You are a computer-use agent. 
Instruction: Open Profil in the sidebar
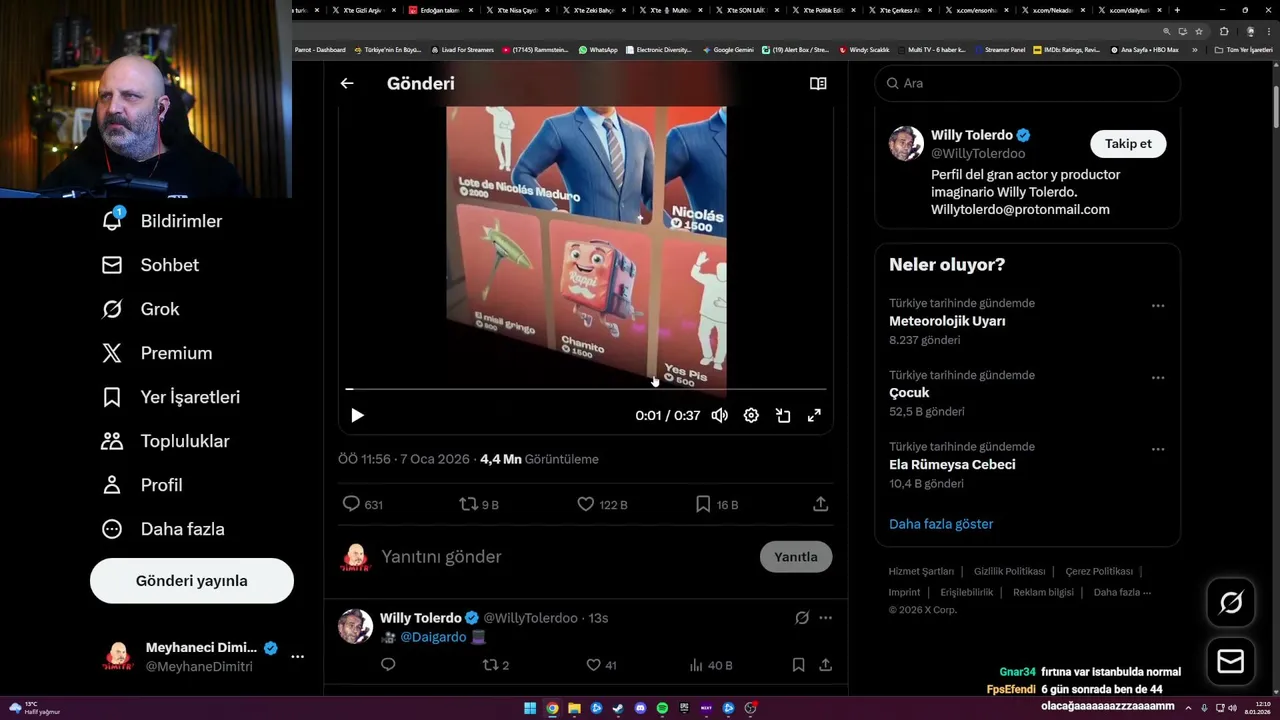tap(142, 485)
